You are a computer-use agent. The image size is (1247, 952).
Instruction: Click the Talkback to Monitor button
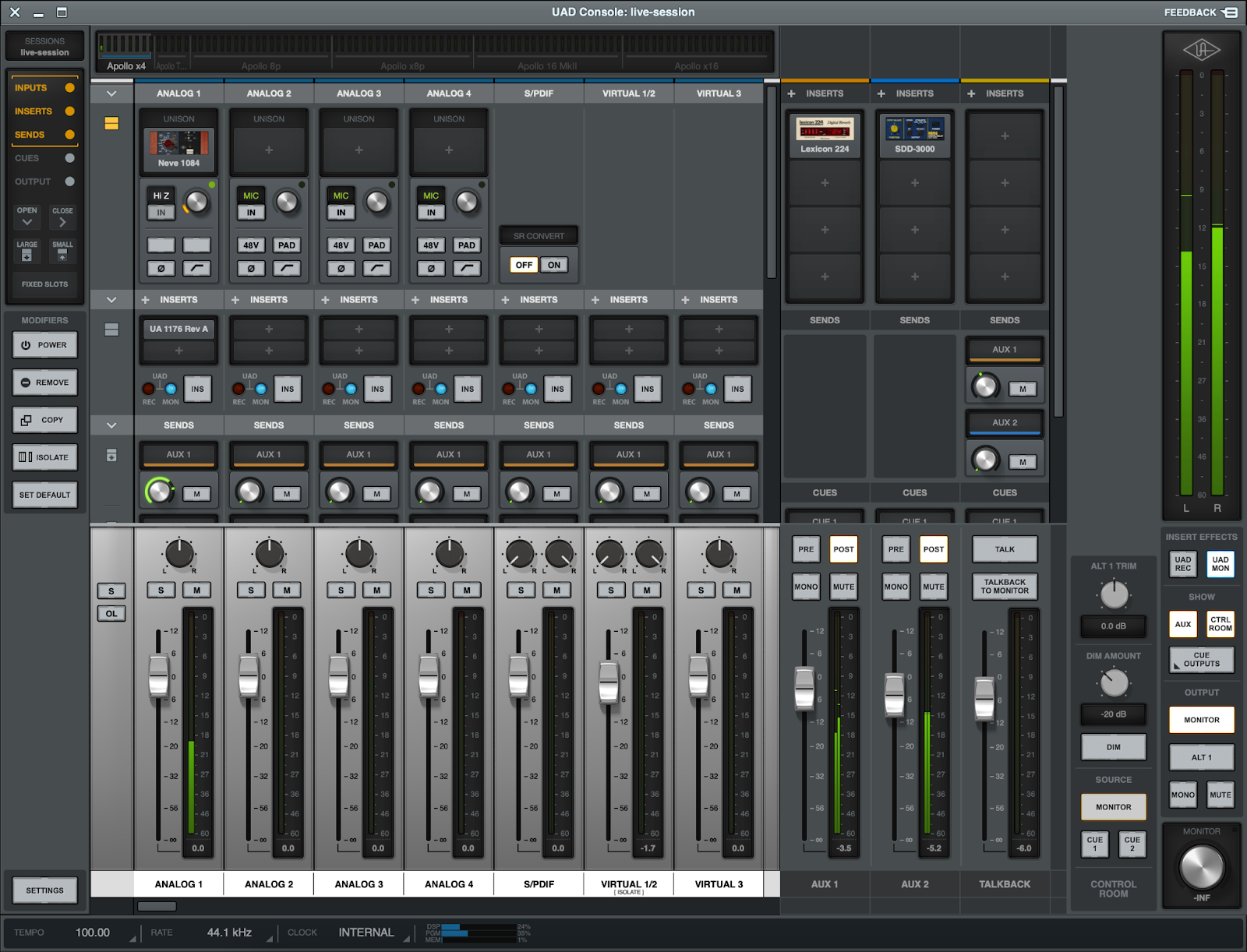click(1004, 587)
